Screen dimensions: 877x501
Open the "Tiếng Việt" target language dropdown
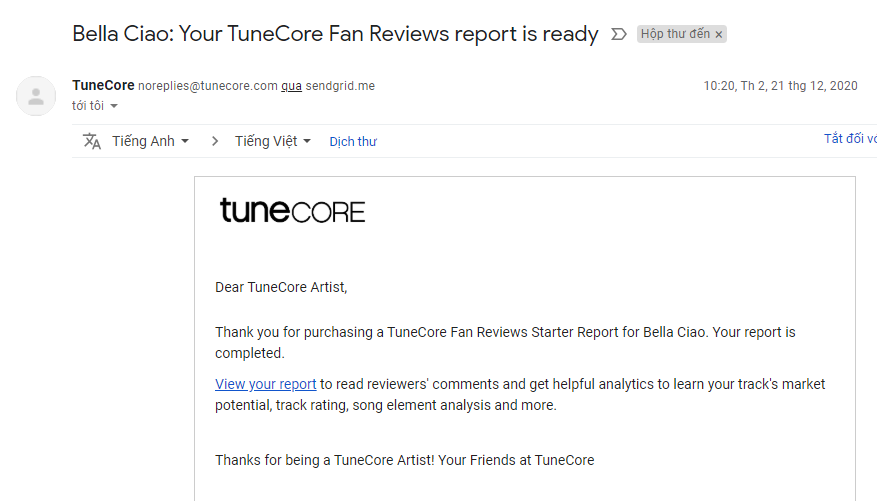[x=272, y=141]
